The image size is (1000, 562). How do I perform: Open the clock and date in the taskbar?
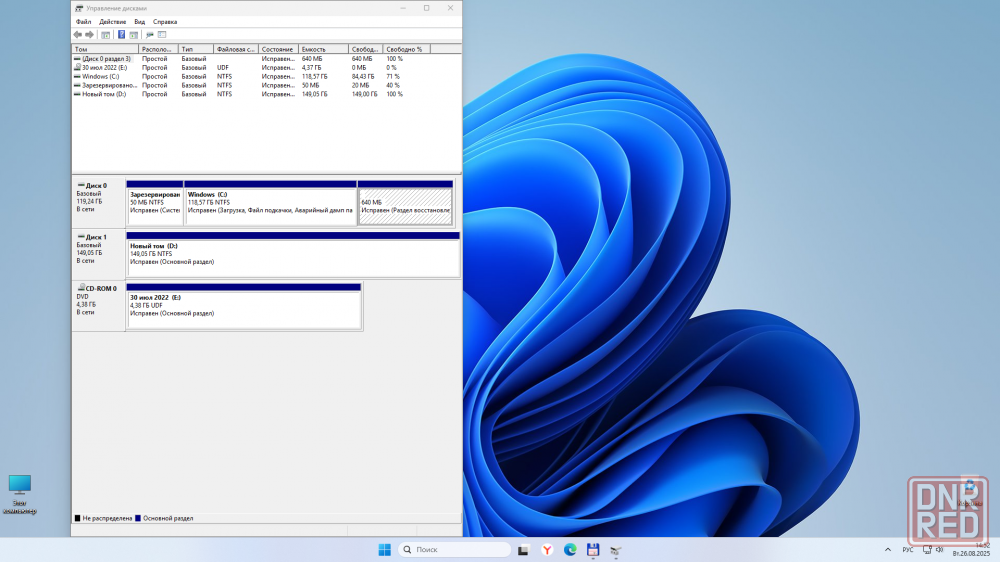pyautogui.click(x=971, y=550)
